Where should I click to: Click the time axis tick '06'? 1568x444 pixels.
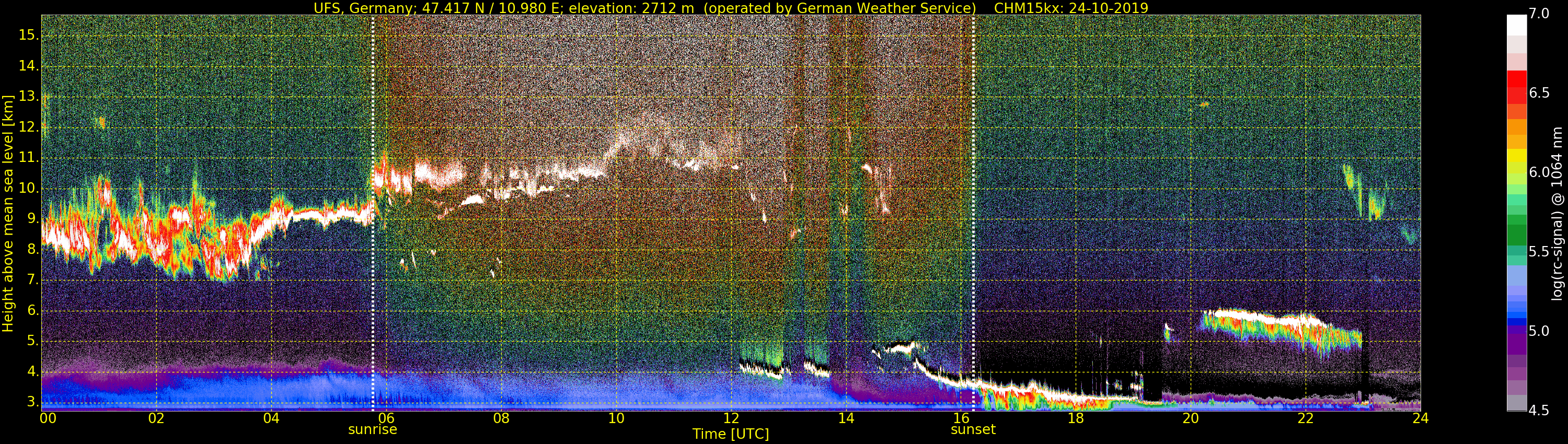[x=386, y=418]
